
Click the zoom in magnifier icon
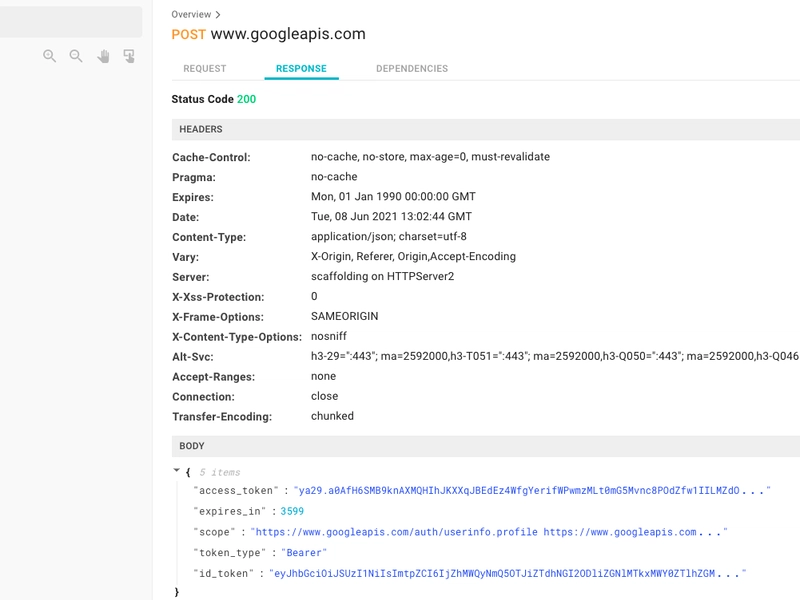pyautogui.click(x=49, y=56)
